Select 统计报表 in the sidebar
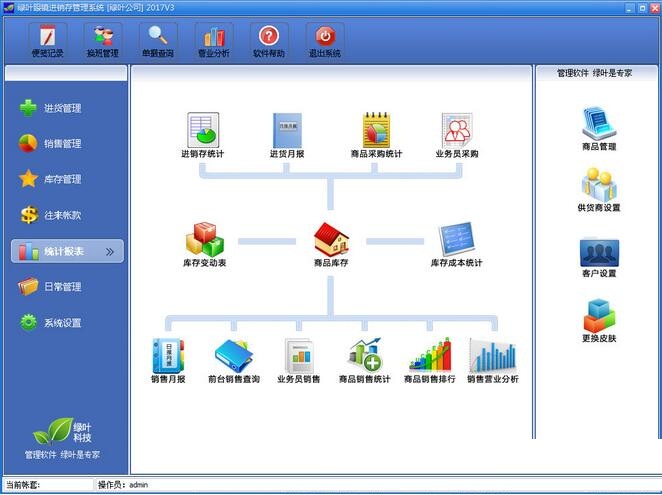Screen dimensions: 662x495 tap(68, 251)
